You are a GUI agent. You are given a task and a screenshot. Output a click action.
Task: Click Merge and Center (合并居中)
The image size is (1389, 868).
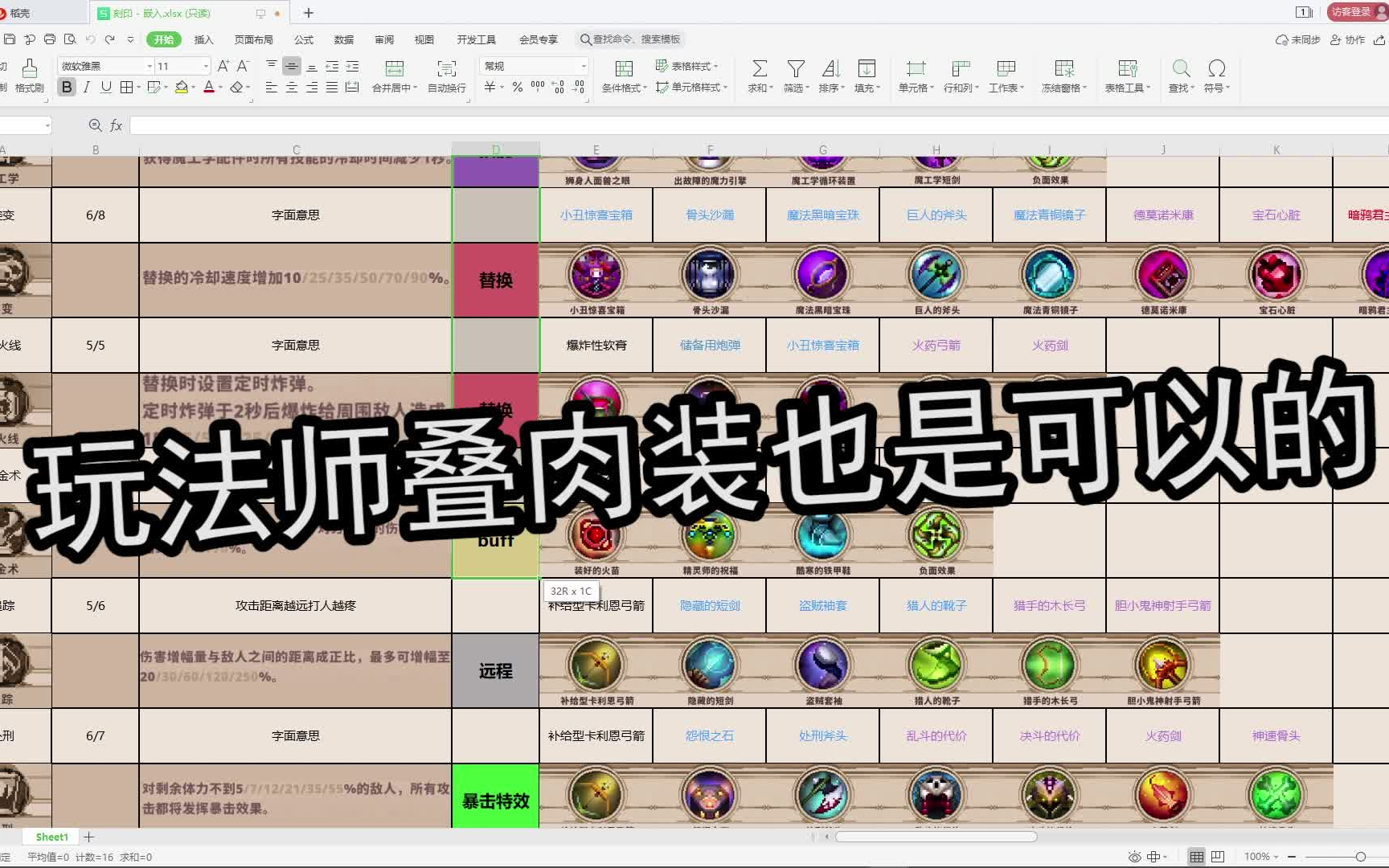coord(394,76)
